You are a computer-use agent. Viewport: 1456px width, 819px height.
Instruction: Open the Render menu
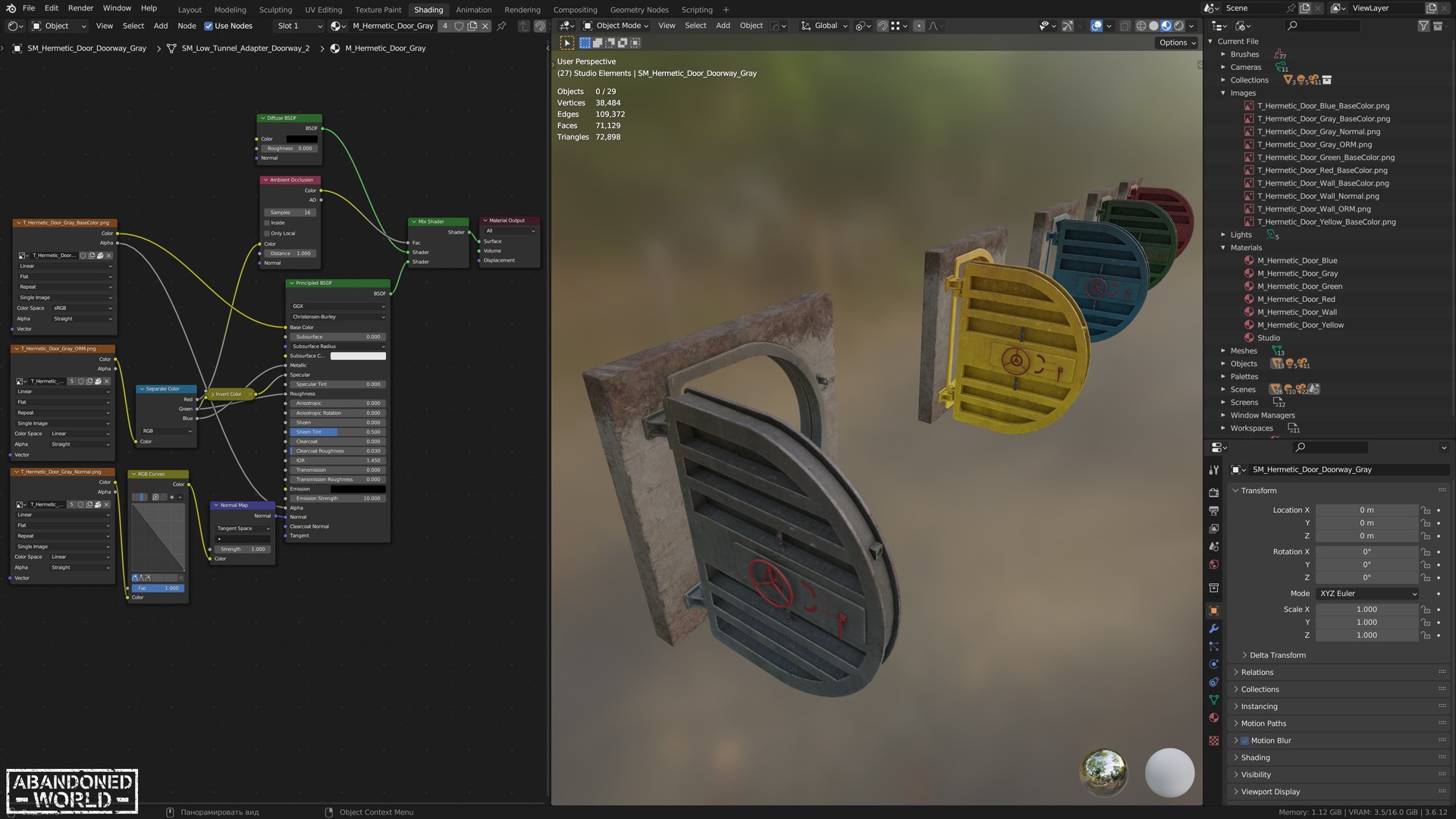80,8
